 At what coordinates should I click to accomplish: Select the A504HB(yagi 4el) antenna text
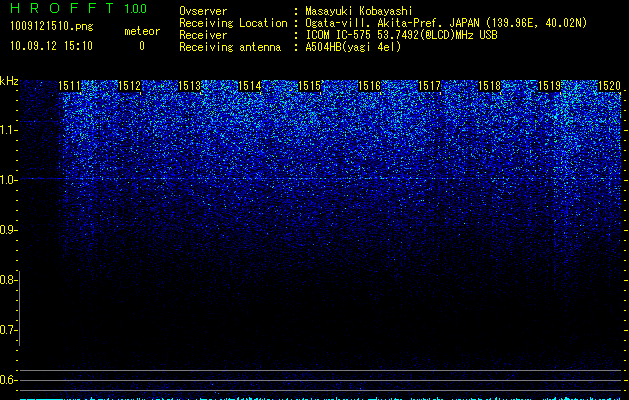[x=353, y=47]
